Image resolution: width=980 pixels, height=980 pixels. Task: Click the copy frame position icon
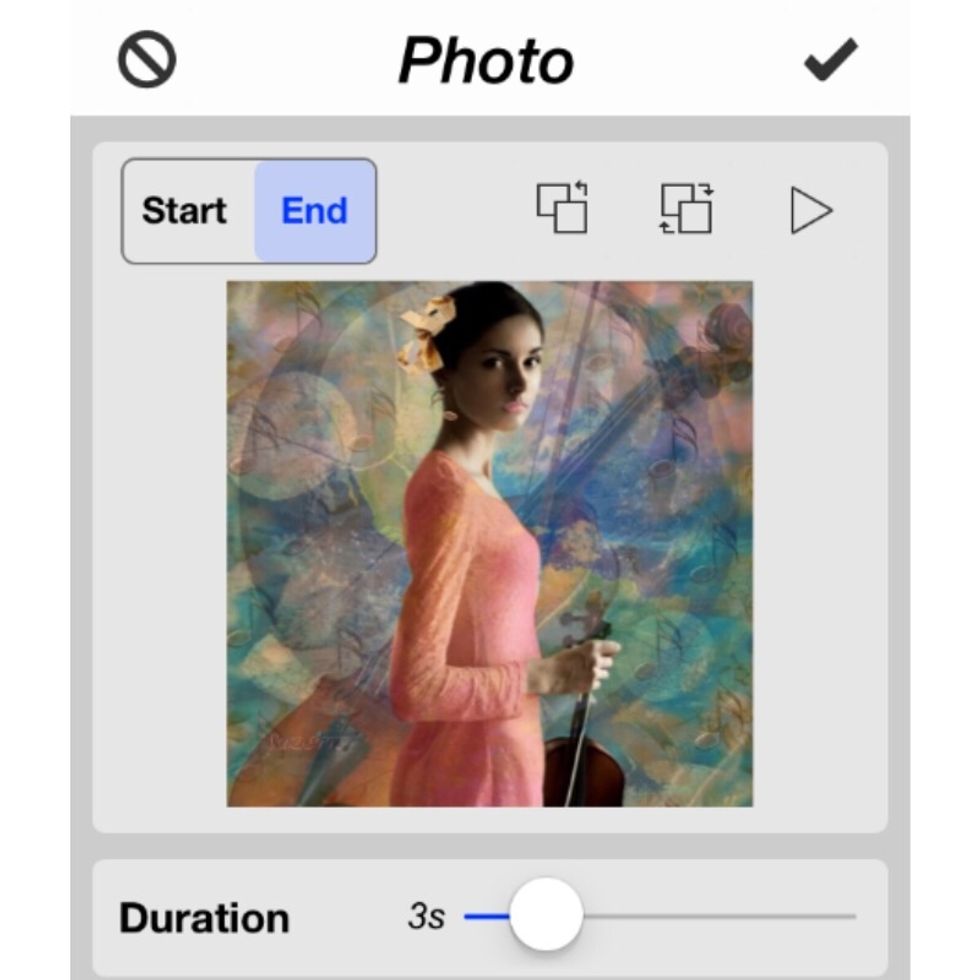point(562,209)
